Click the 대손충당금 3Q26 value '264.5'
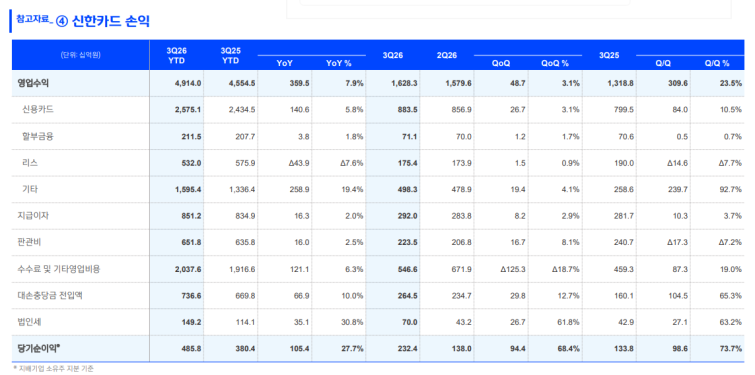The height and width of the screenshot is (375, 755). [408, 296]
